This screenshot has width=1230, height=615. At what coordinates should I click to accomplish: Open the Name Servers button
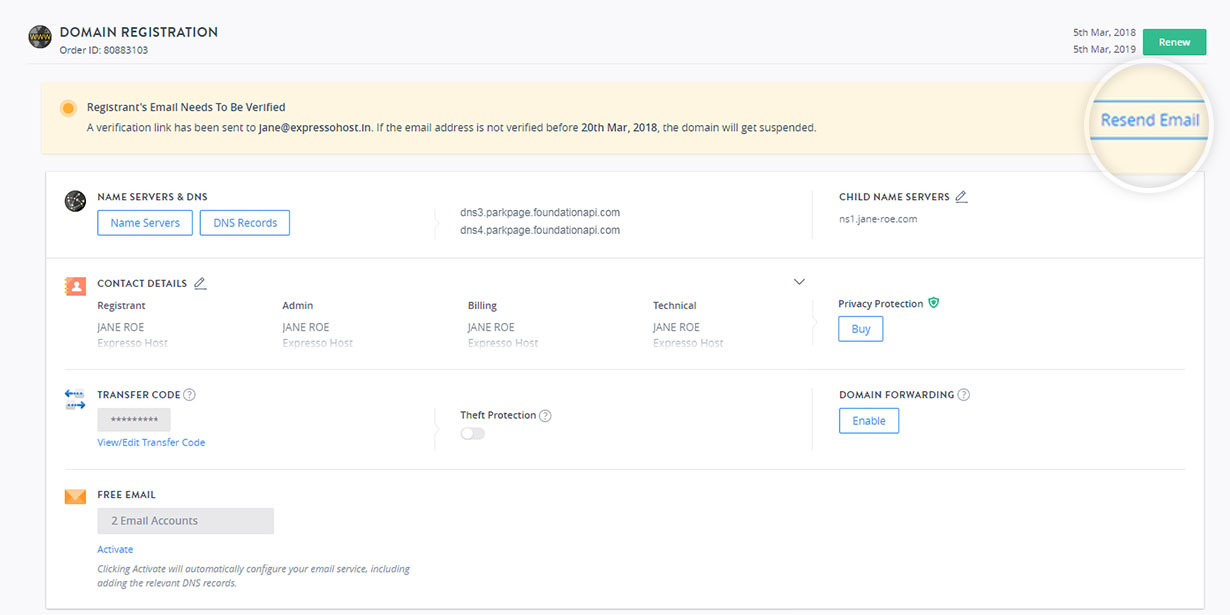145,223
